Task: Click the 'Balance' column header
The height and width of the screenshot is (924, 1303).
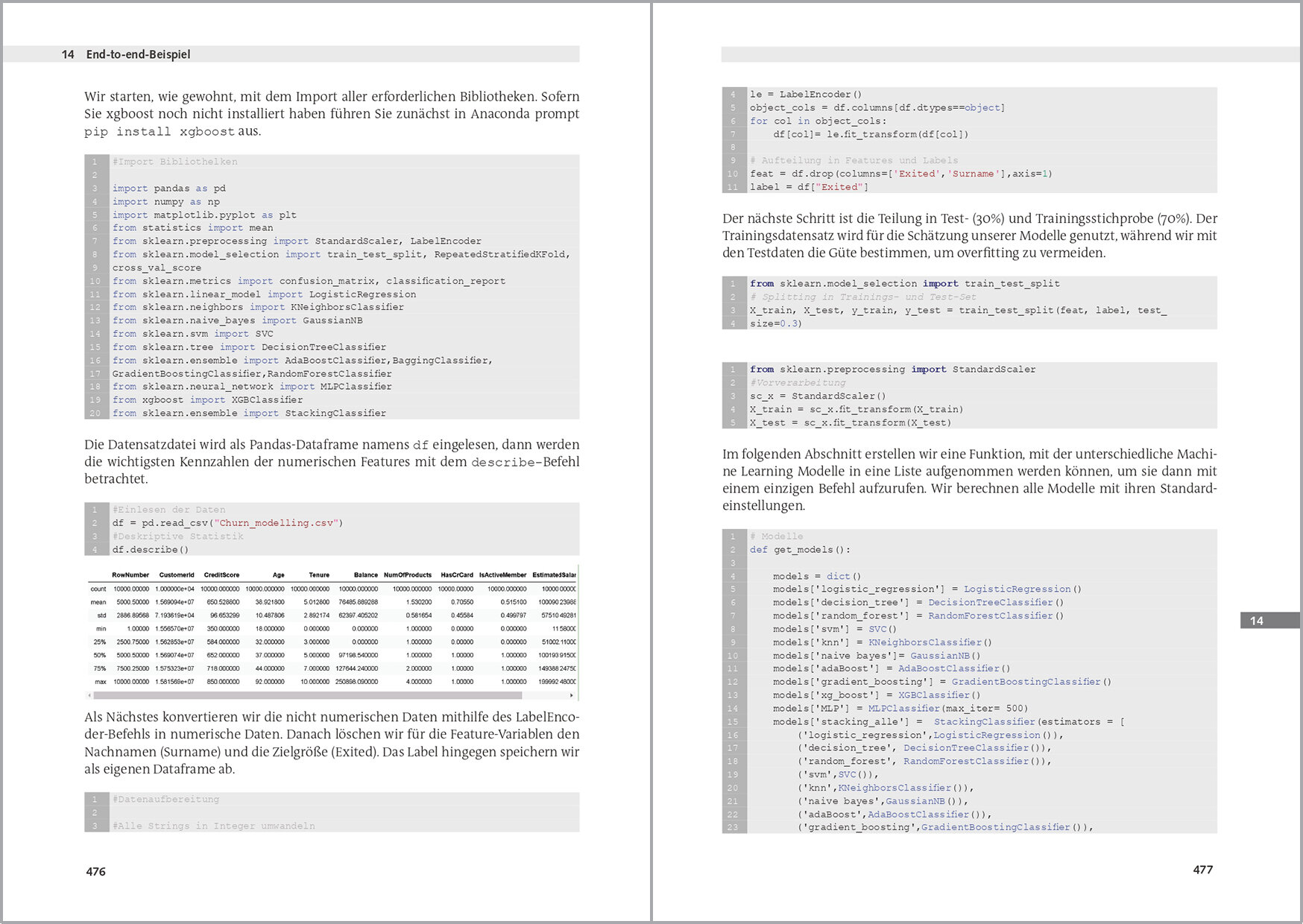Action: (365, 575)
